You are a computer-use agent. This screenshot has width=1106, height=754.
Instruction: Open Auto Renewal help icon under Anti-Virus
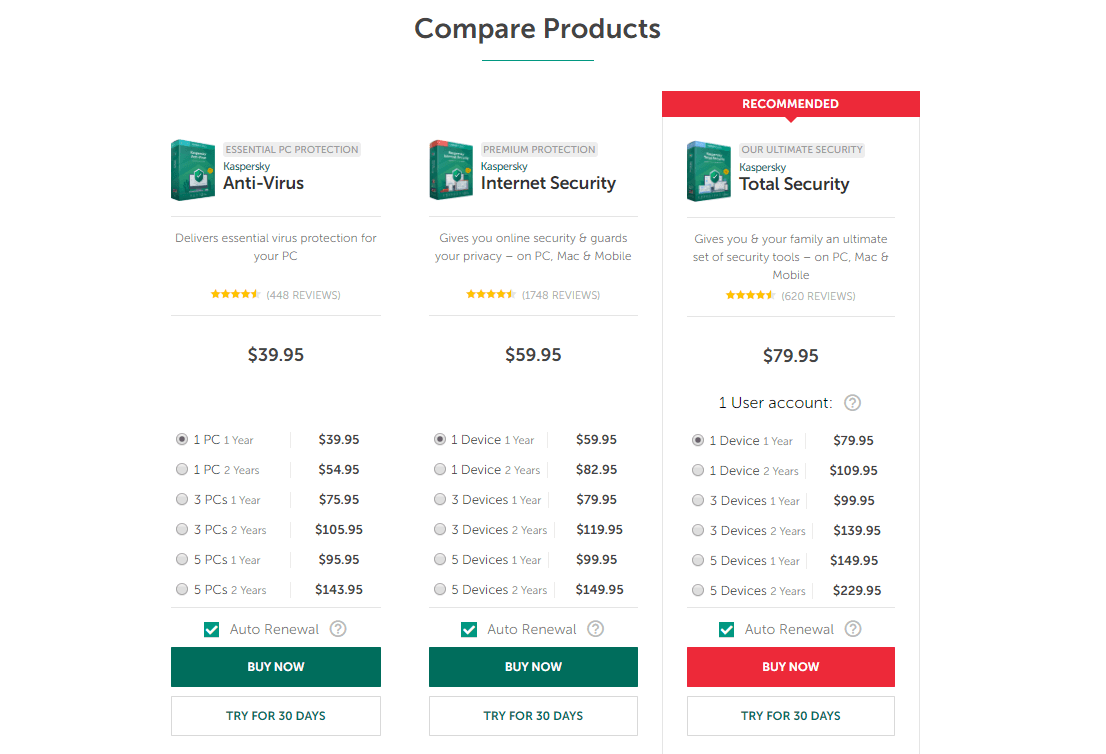point(338,628)
